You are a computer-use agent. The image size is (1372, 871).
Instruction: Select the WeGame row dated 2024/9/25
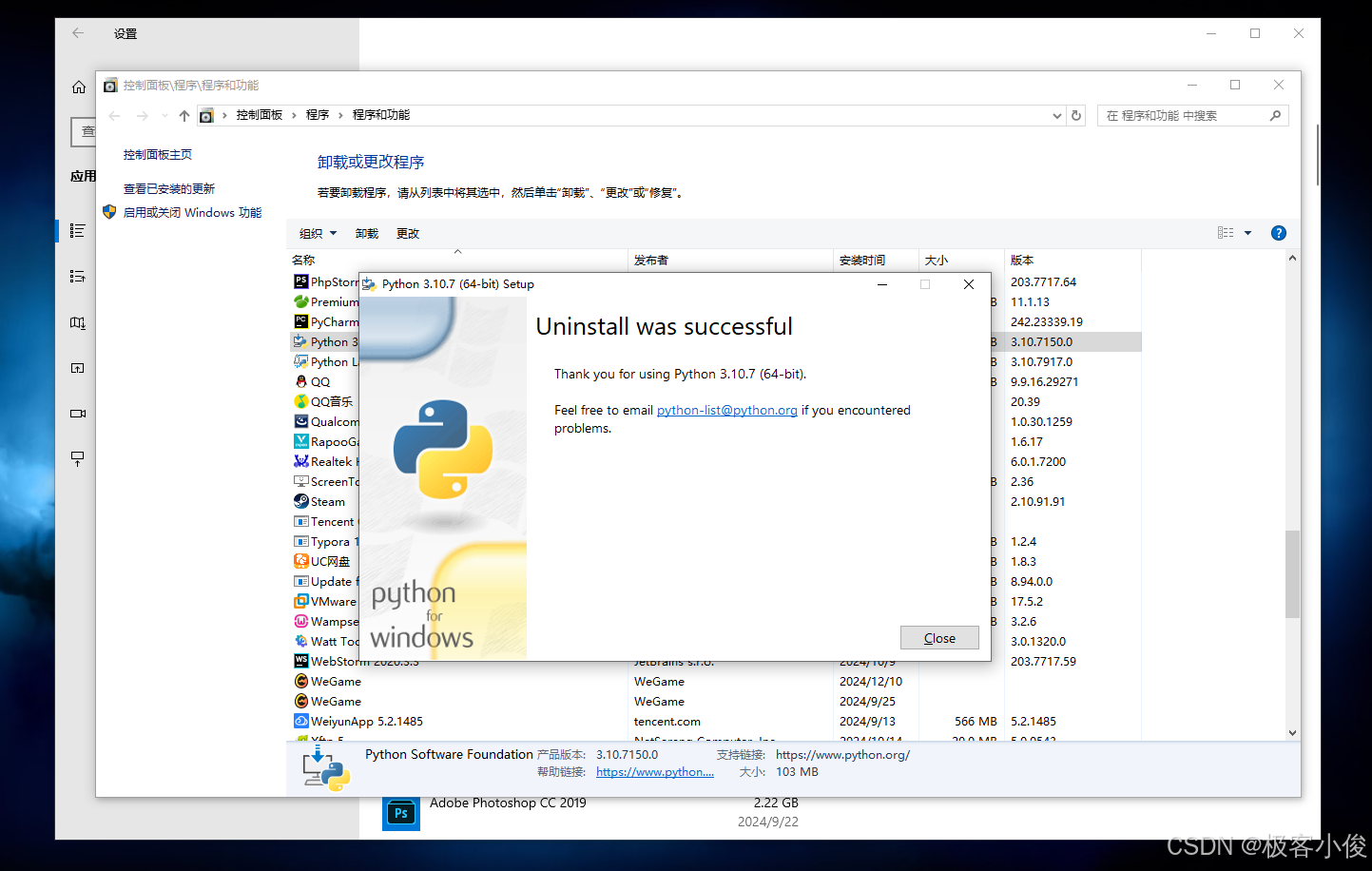pos(714,701)
